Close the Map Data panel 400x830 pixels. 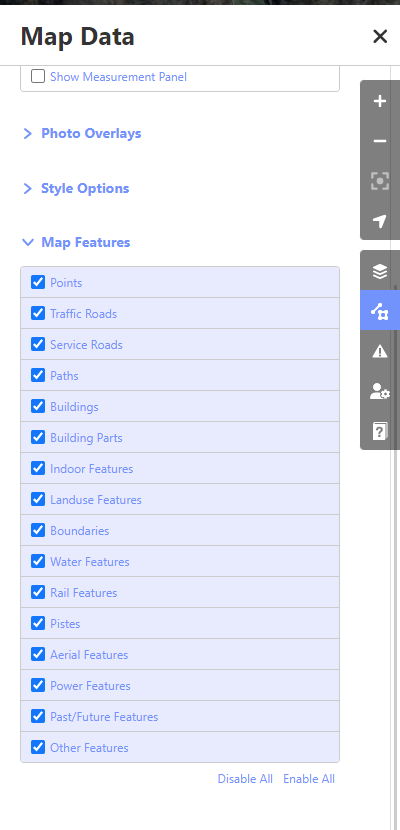coord(380,37)
